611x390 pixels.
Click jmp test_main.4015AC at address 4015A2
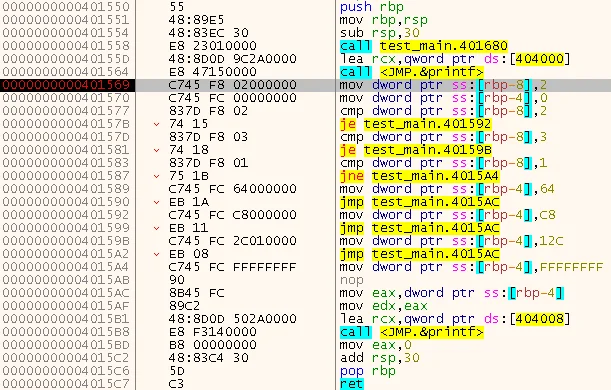click(x=420, y=254)
